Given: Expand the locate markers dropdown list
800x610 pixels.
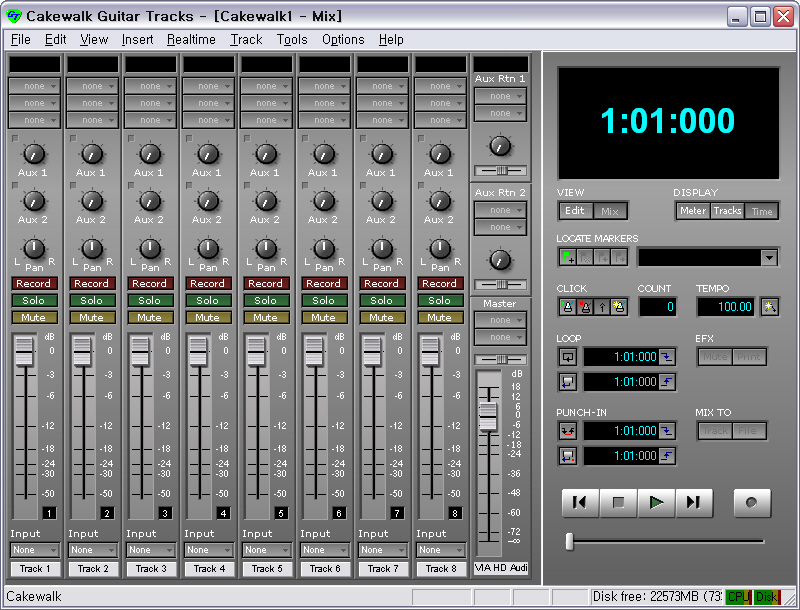Looking at the screenshot, I should coord(769,258).
